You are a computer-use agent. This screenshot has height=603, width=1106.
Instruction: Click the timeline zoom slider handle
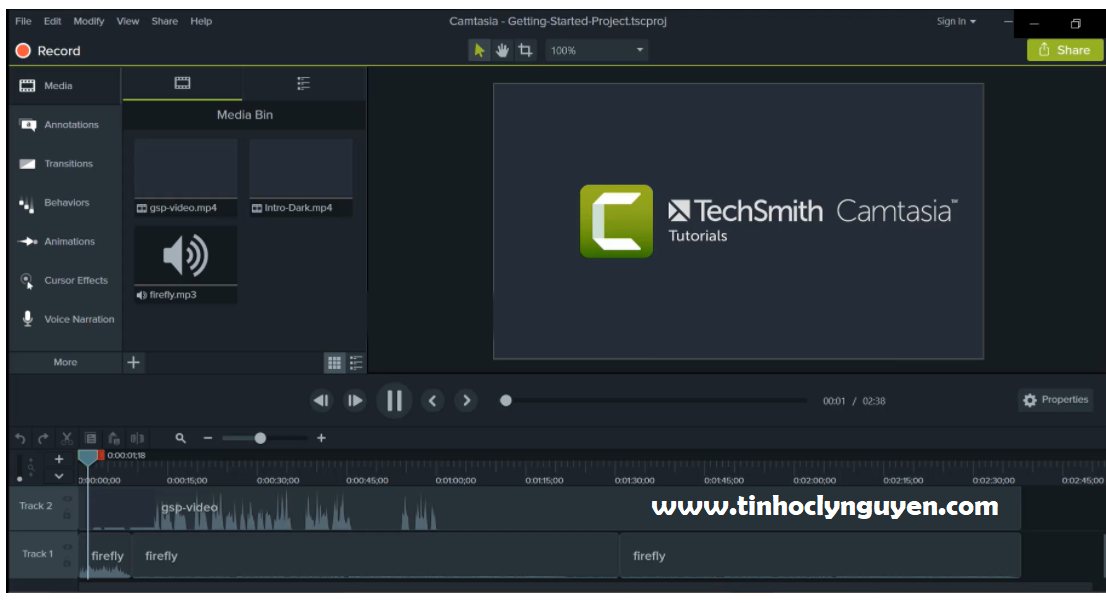coord(260,438)
